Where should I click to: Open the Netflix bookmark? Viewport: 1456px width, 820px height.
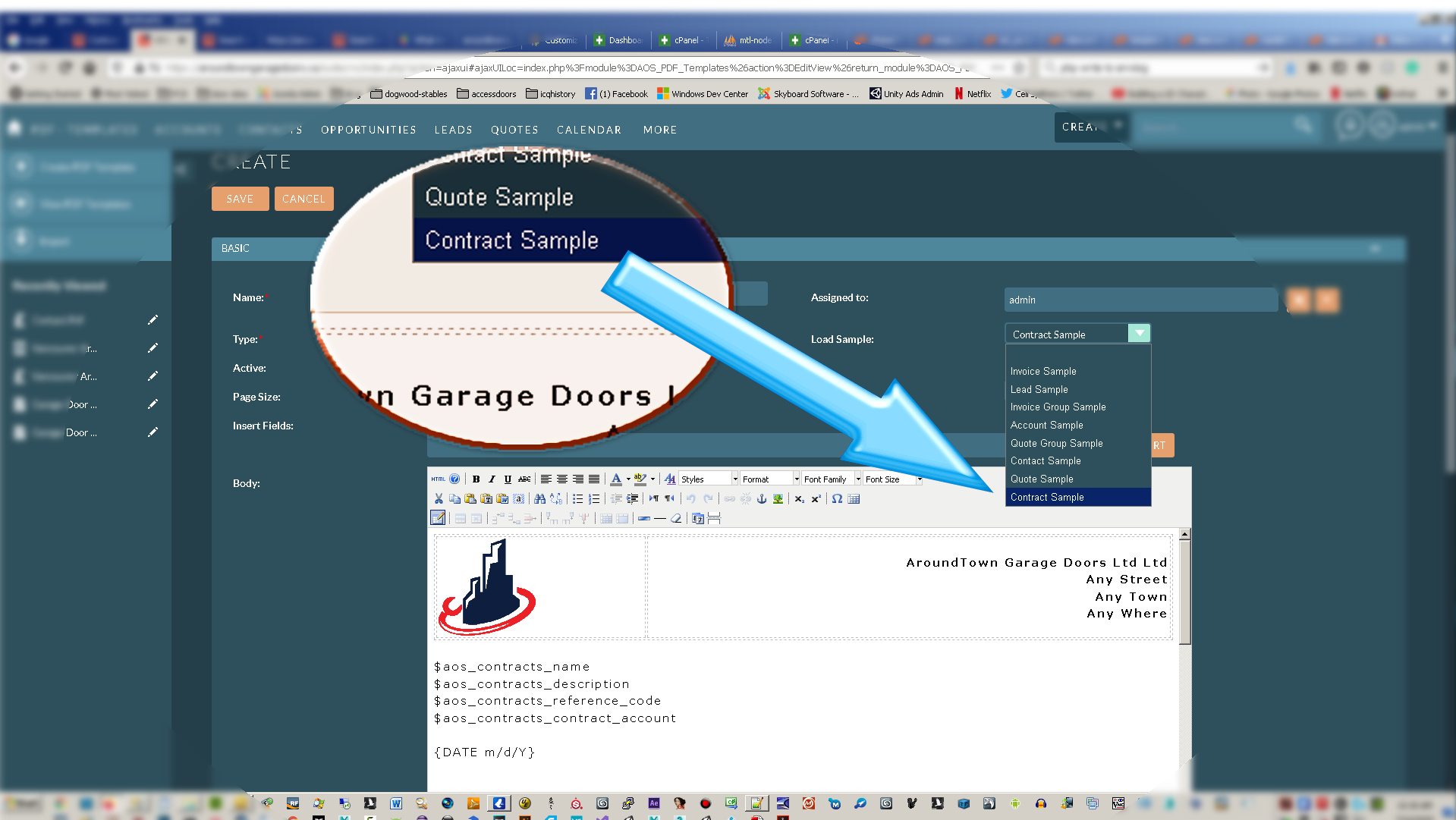click(x=973, y=94)
